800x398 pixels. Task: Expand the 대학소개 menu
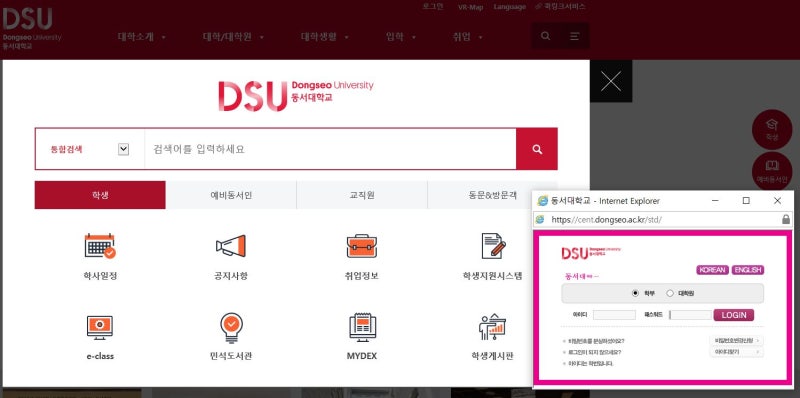[142, 37]
